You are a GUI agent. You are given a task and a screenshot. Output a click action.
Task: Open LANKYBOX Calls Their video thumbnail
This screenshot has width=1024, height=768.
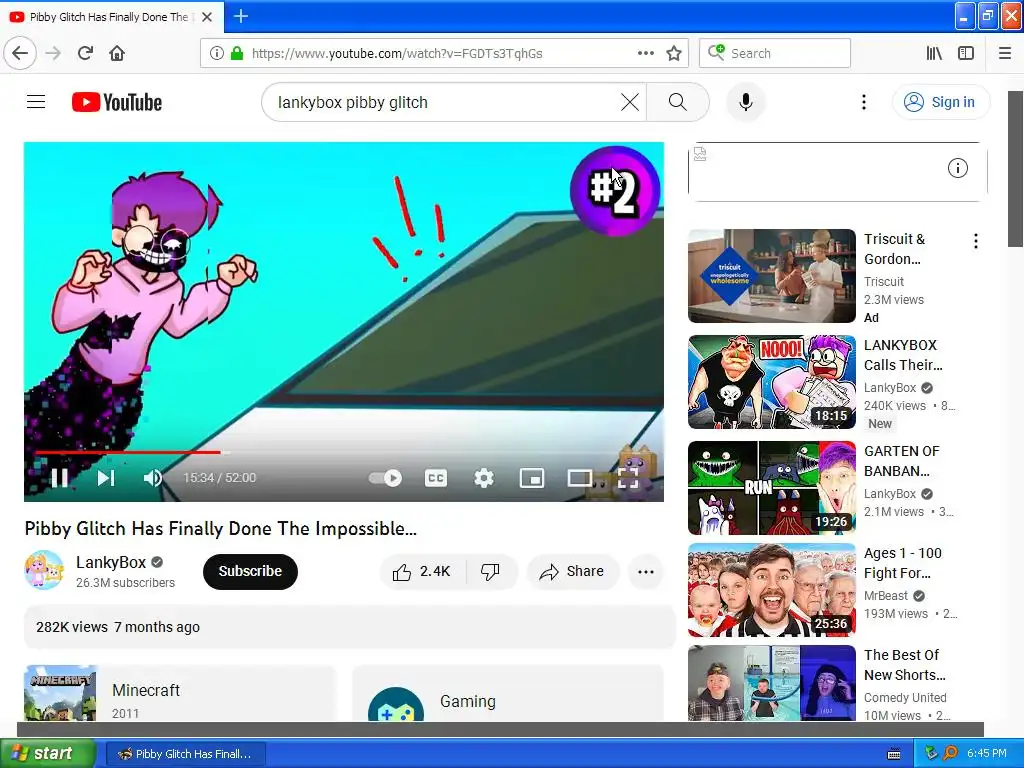tap(772, 382)
